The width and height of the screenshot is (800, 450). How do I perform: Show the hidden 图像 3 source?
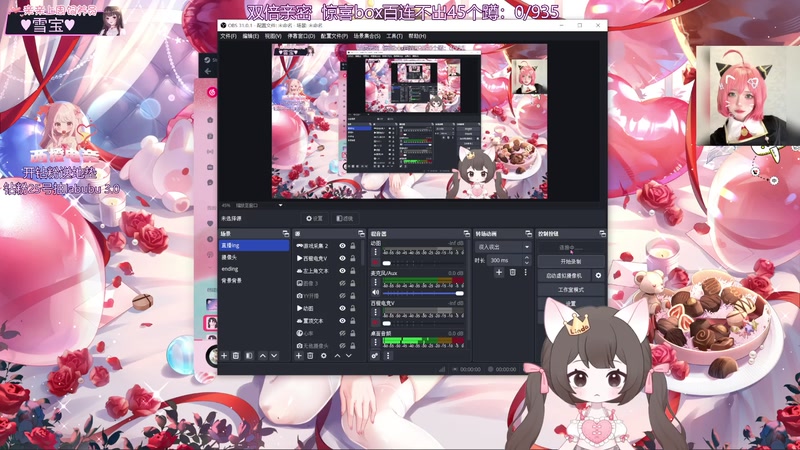[x=342, y=283]
